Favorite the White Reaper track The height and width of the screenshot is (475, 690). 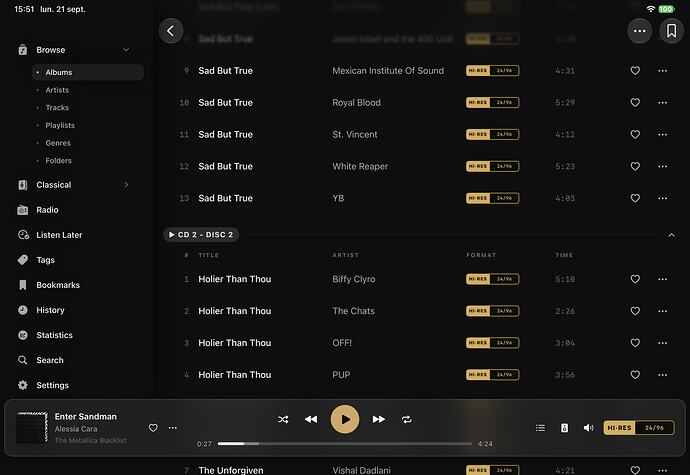[x=635, y=166]
